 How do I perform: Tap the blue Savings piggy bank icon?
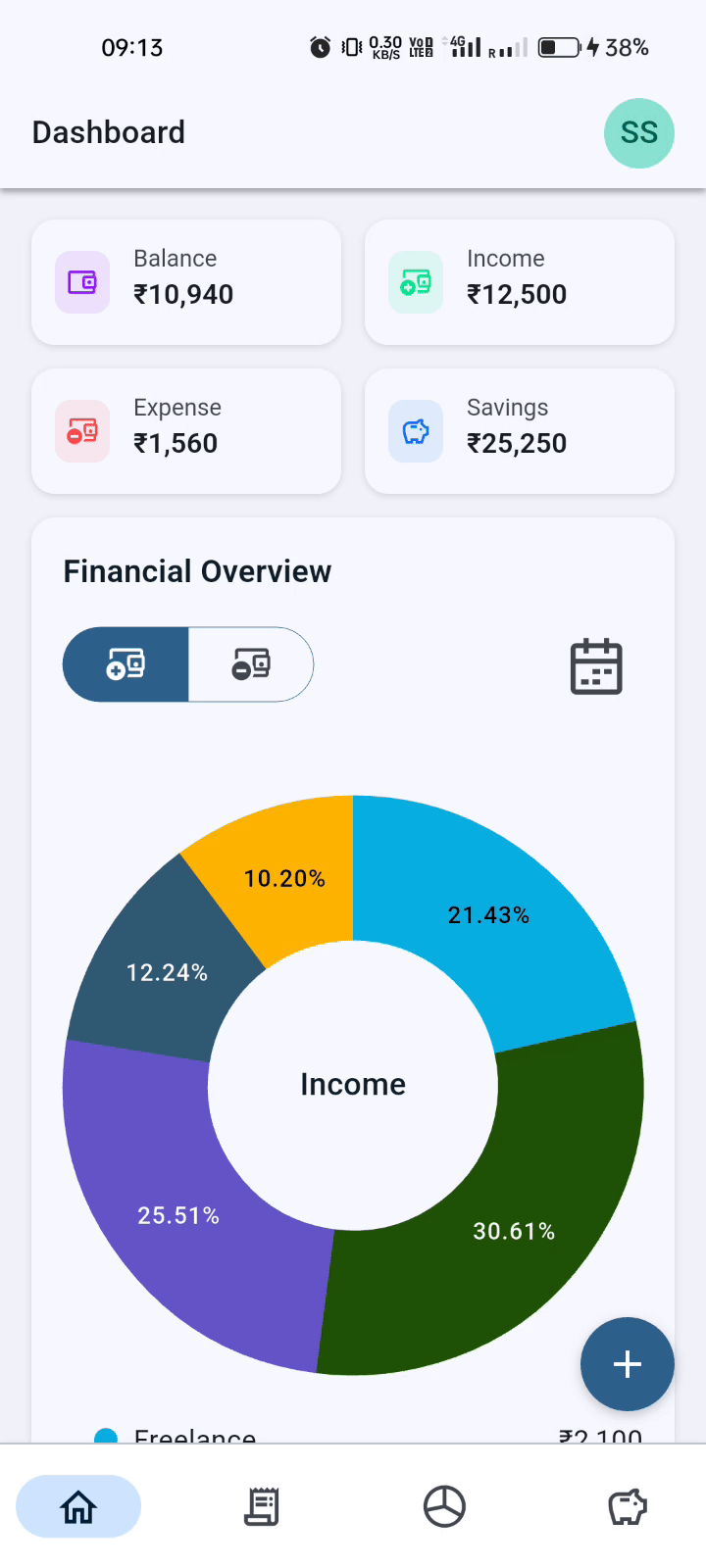pos(416,431)
